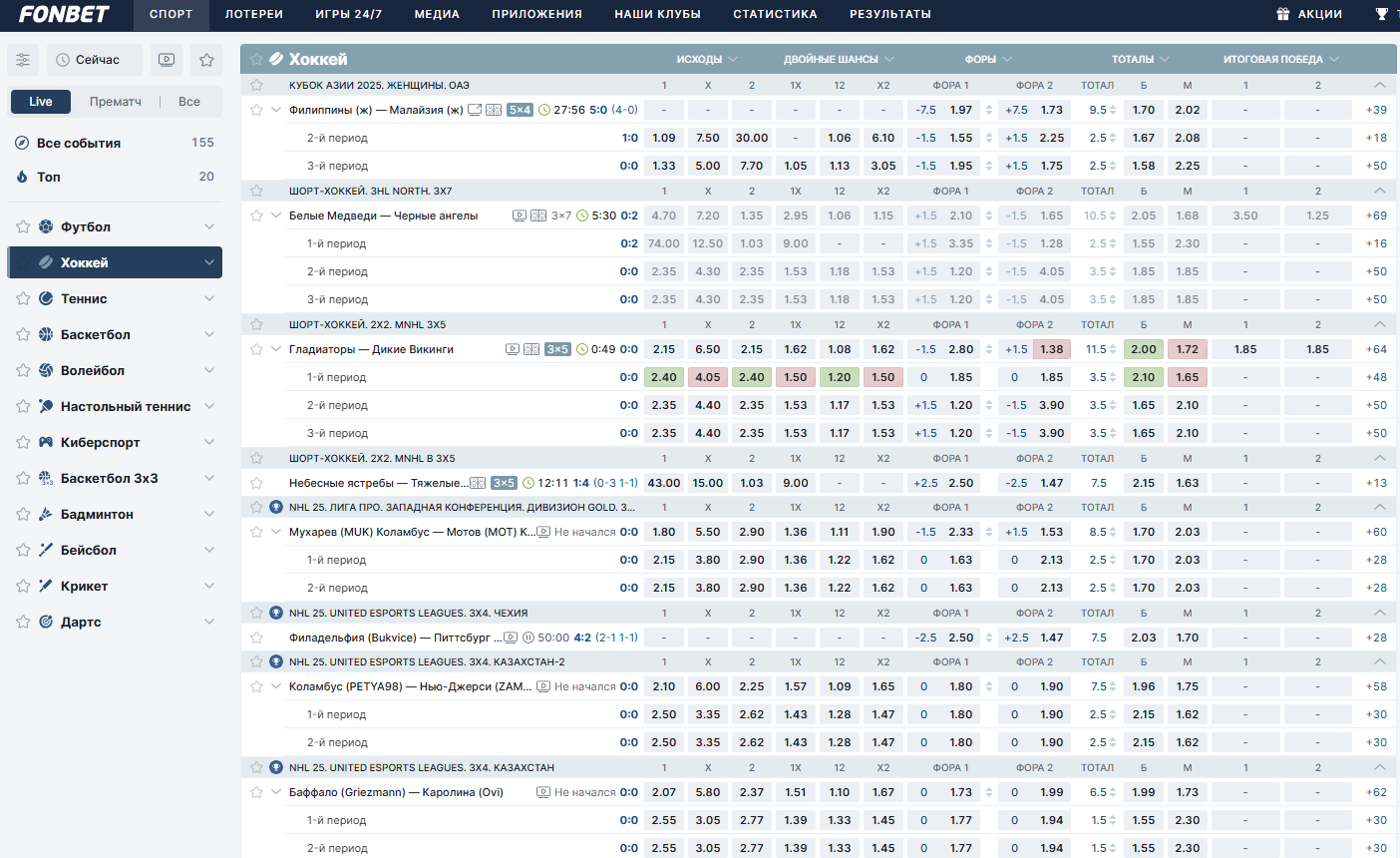Open video stream icon for Гладиаторы — Дикие Викинги
The height and width of the screenshot is (858, 1400).
tap(513, 349)
